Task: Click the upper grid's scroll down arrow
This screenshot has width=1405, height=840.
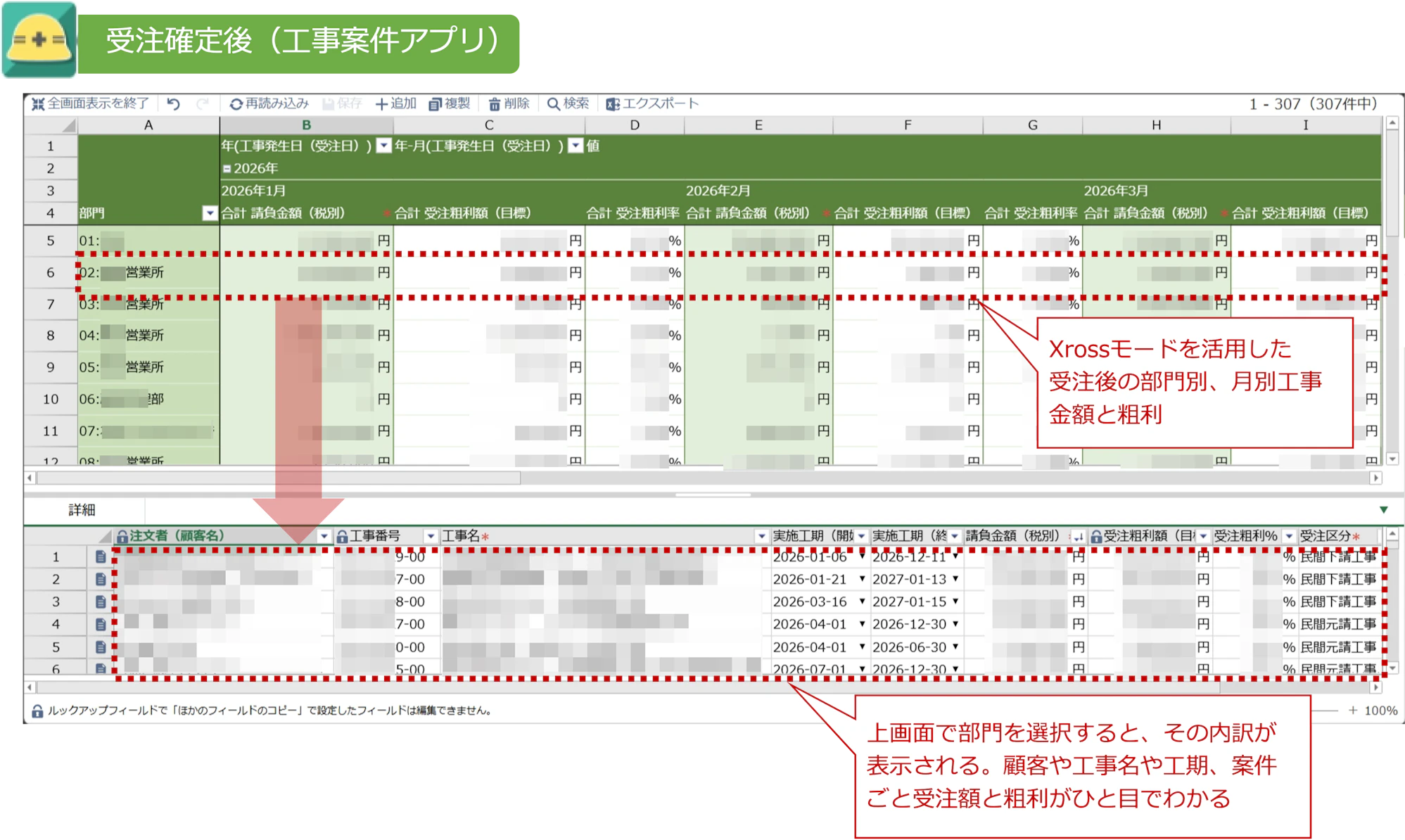Action: (x=1392, y=459)
